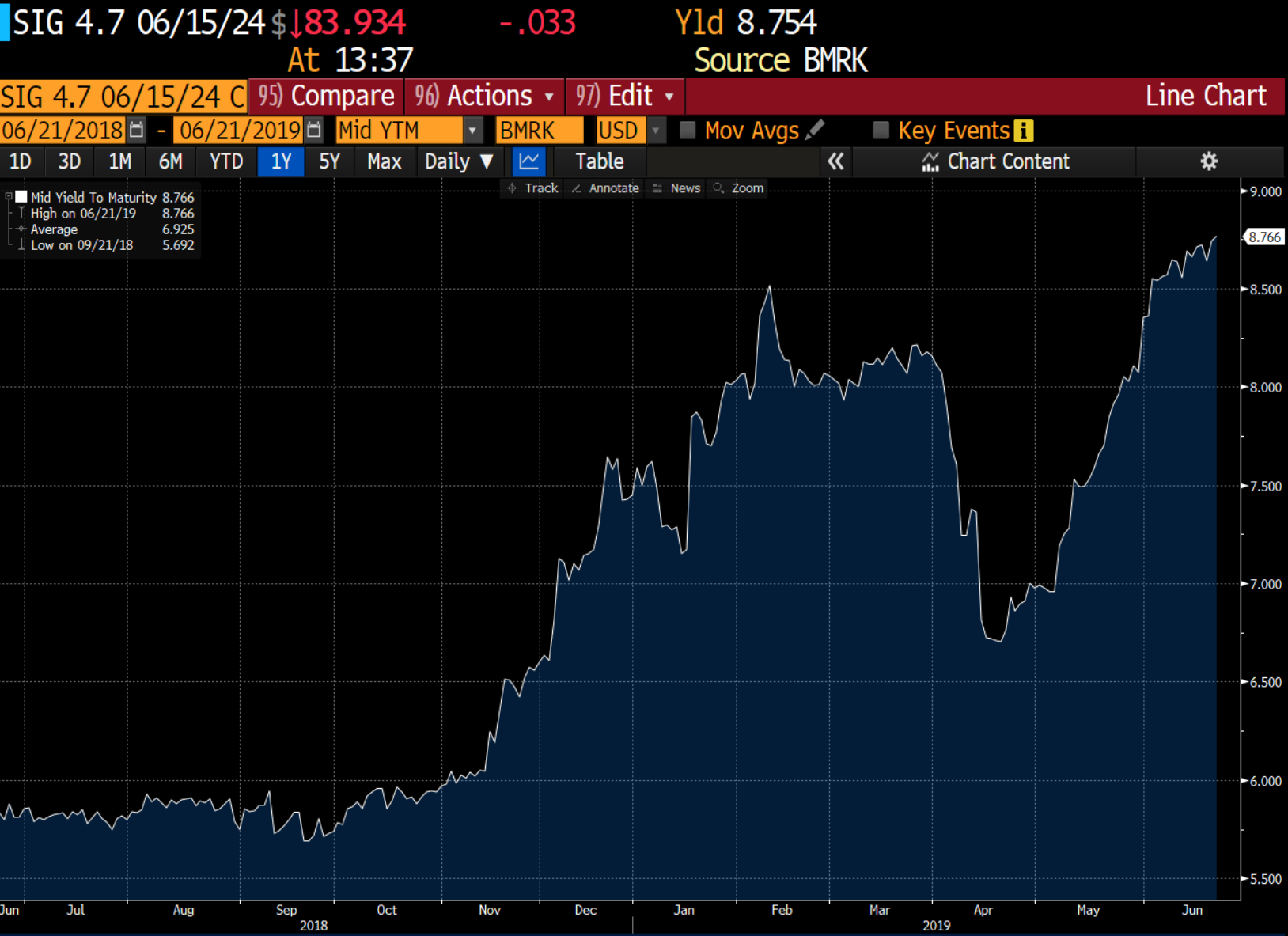Image resolution: width=1288 pixels, height=936 pixels.
Task: Toggle the Key Events checkbox
Action: coord(881,130)
